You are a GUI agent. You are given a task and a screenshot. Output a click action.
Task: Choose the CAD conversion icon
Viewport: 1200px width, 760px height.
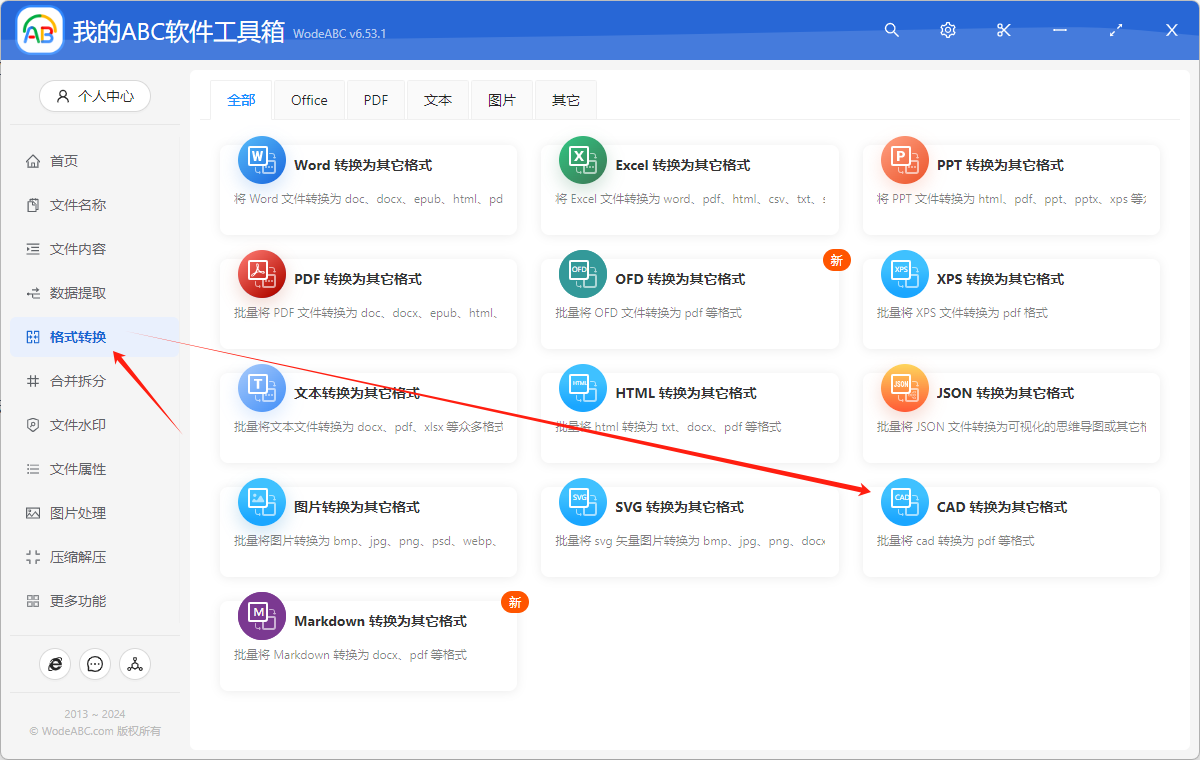coord(904,502)
